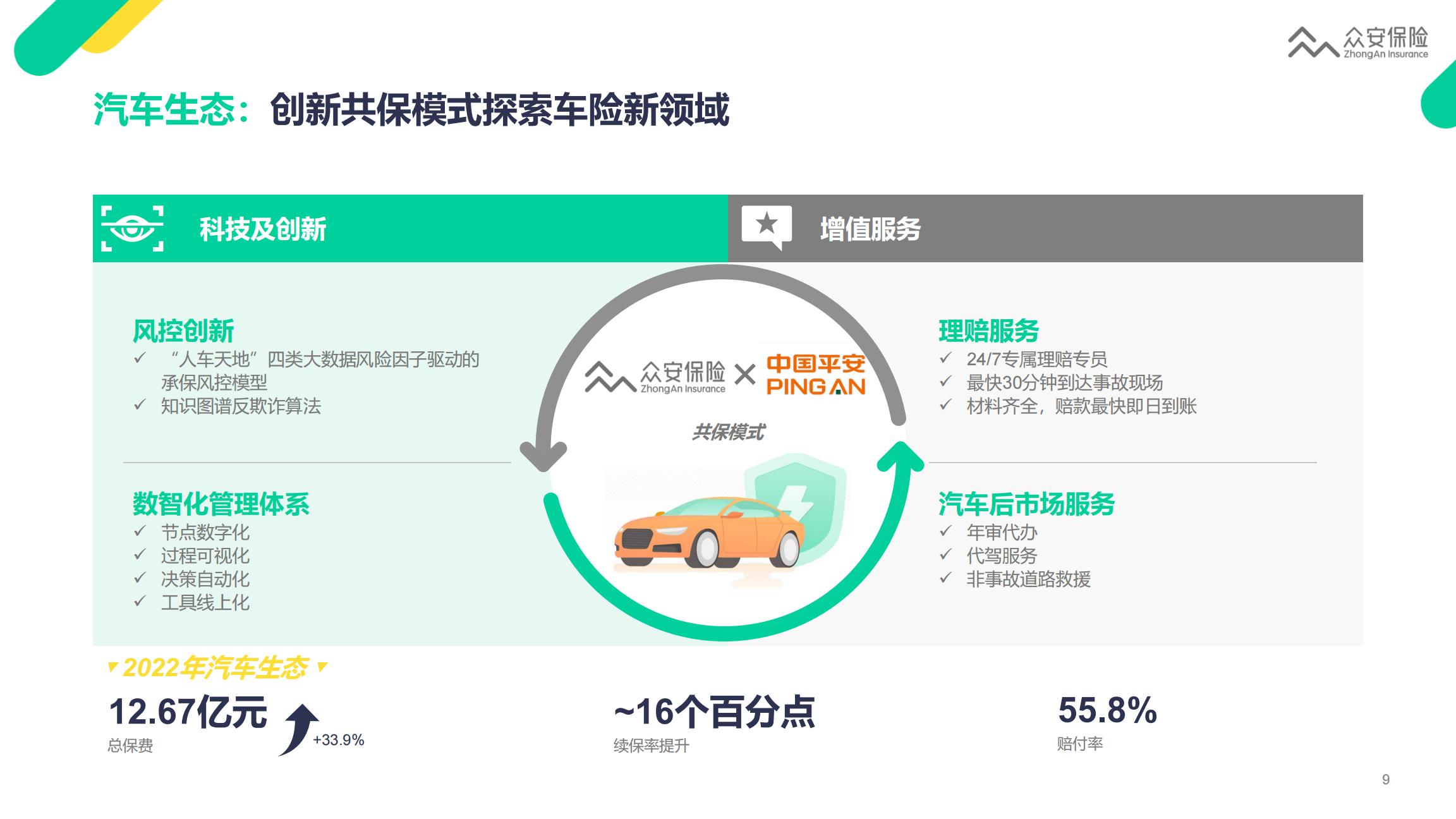Click the text 过程可视化

tap(205, 555)
